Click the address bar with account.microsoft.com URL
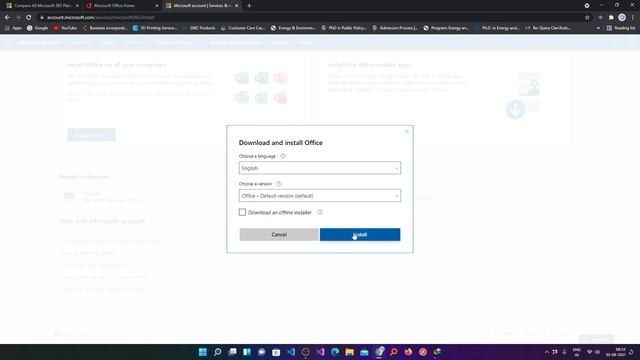 pos(310,18)
